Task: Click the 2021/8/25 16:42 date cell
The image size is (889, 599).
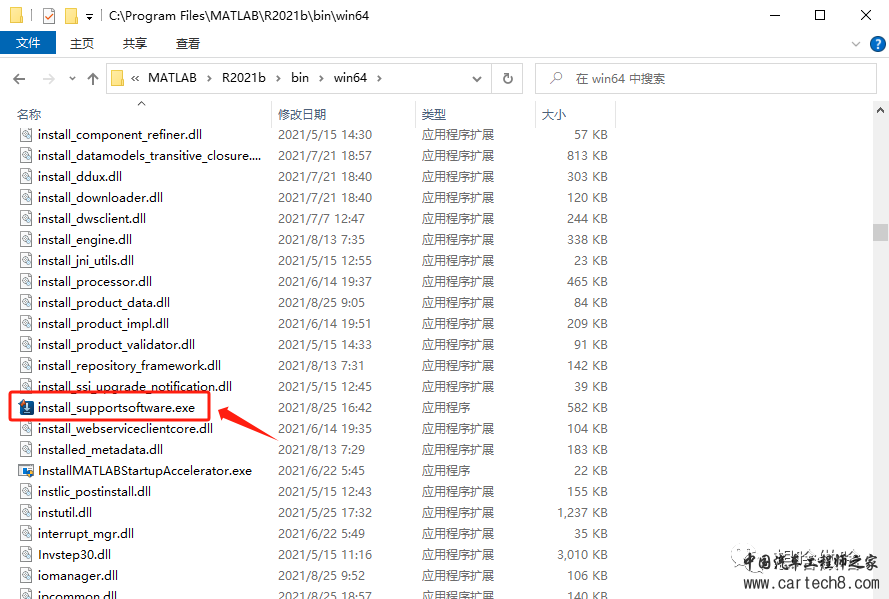Action: 325,407
